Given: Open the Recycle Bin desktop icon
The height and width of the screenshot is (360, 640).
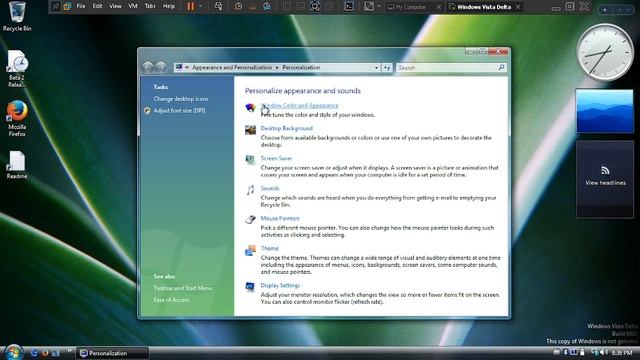Looking at the screenshot, I should coord(17,17).
